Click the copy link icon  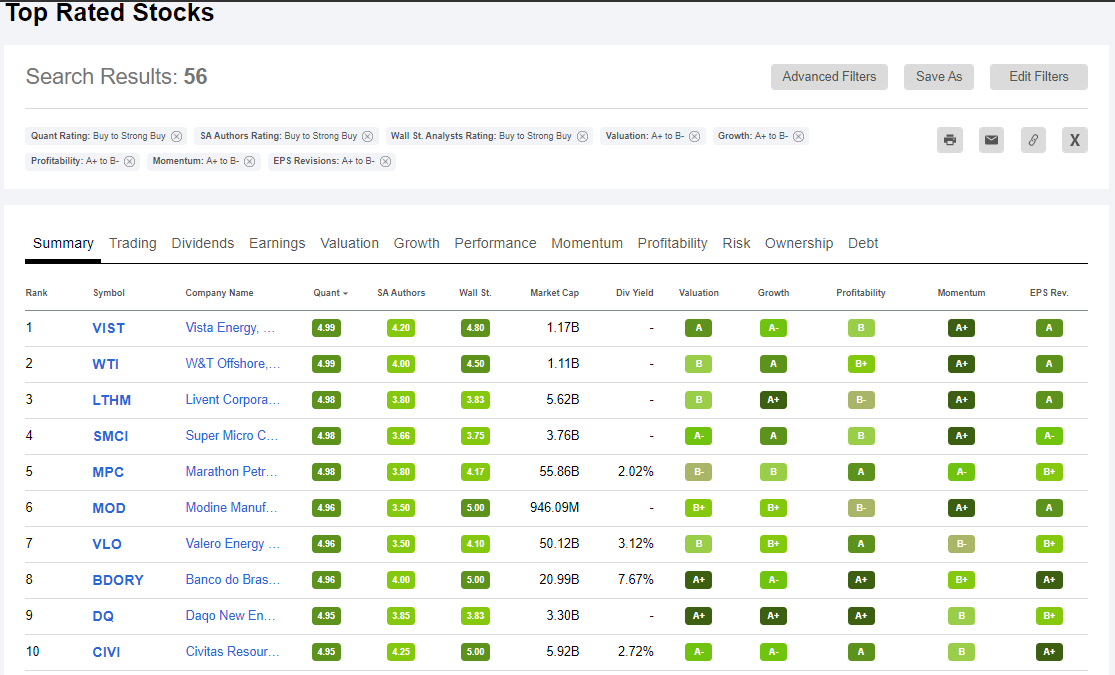pyautogui.click(x=1033, y=140)
